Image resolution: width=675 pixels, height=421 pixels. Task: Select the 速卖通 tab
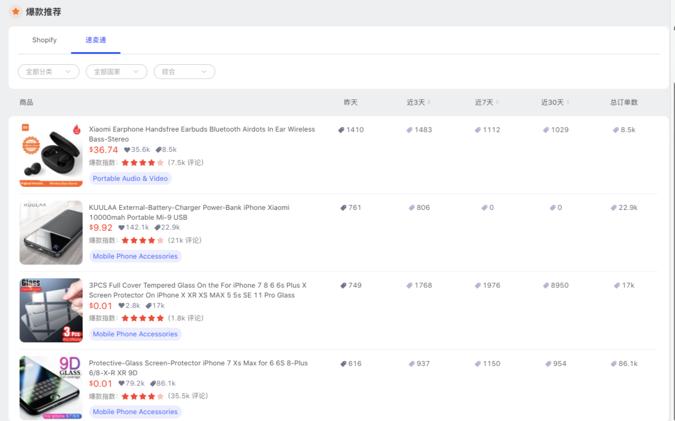(96, 40)
